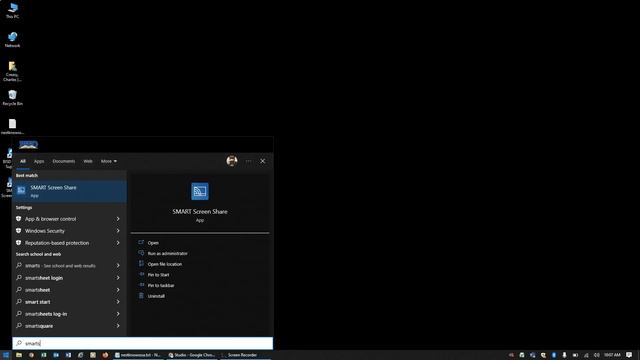
Task: Expand chevron beside smartsheet login
Action: pos(118,278)
